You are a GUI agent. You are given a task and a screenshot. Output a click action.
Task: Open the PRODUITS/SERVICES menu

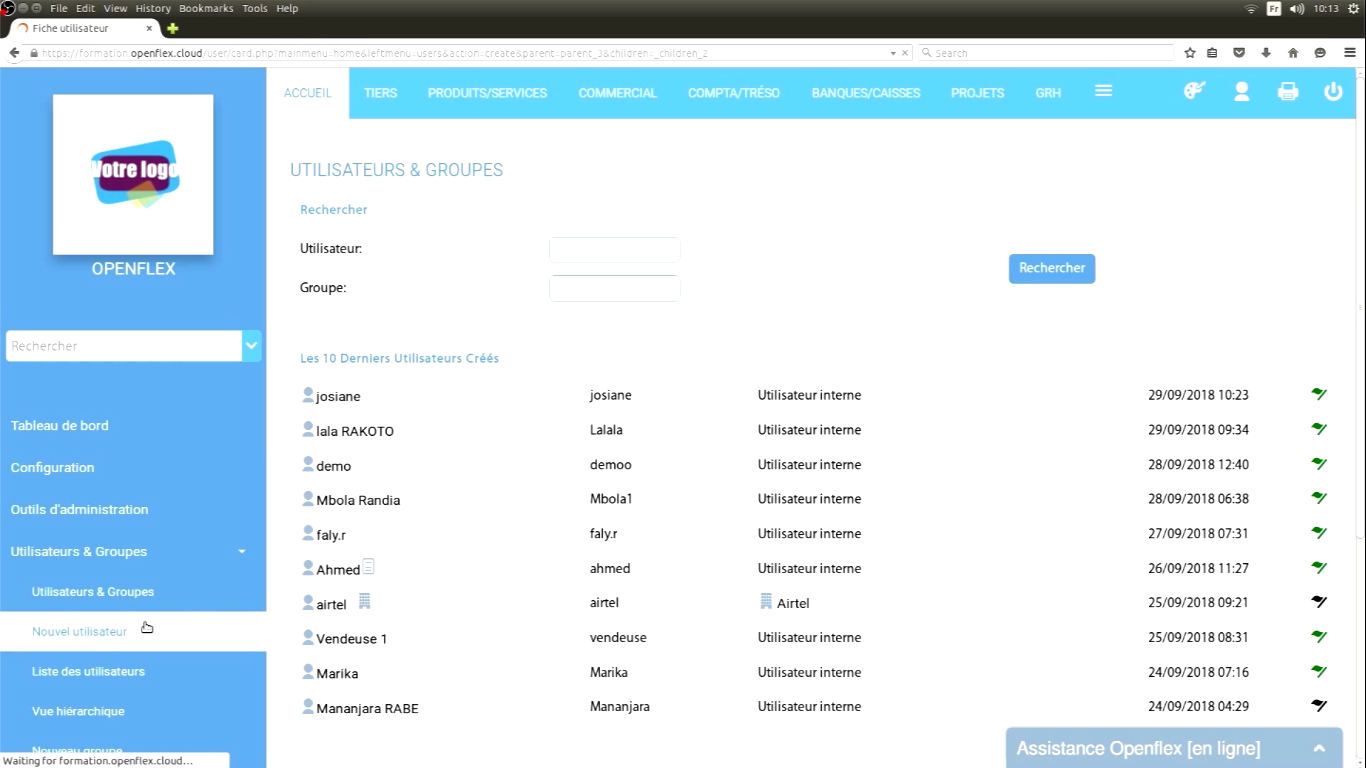coord(487,93)
